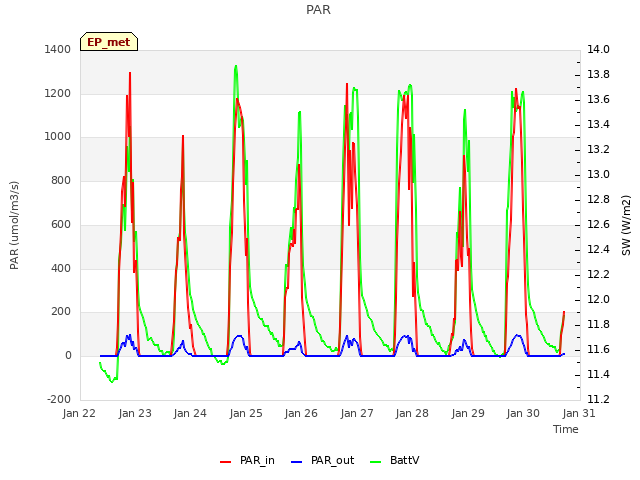Viewport: 640px width, 480px height.
Task: Click the 12.4 right axis value
Action: point(598,249)
